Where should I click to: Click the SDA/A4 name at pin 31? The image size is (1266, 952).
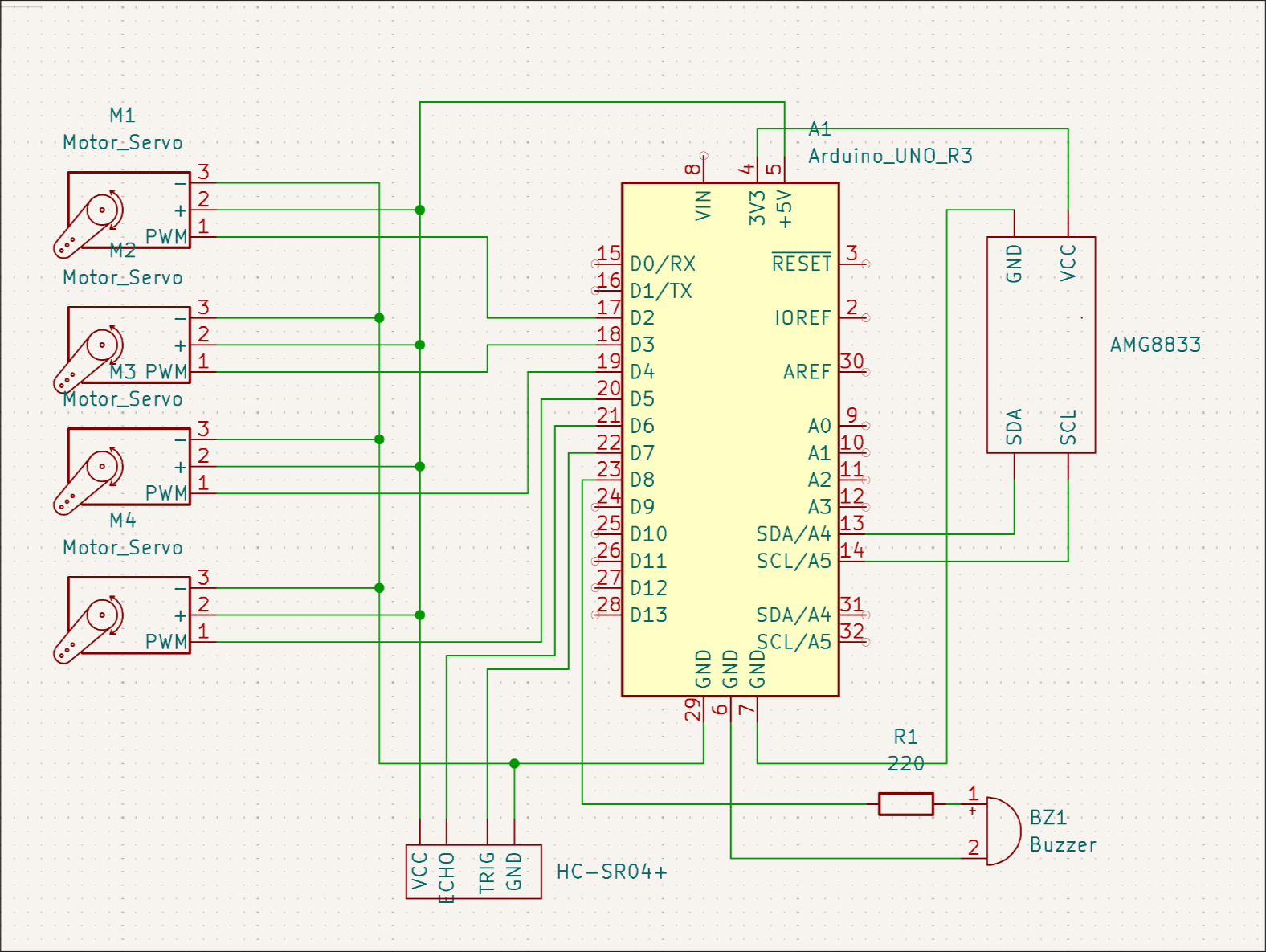[794, 615]
